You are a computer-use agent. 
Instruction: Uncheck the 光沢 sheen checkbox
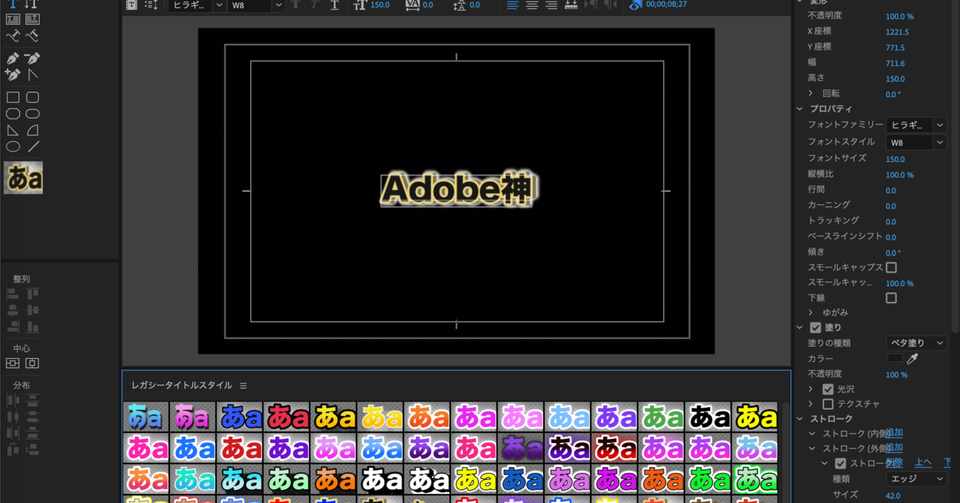[x=828, y=389]
